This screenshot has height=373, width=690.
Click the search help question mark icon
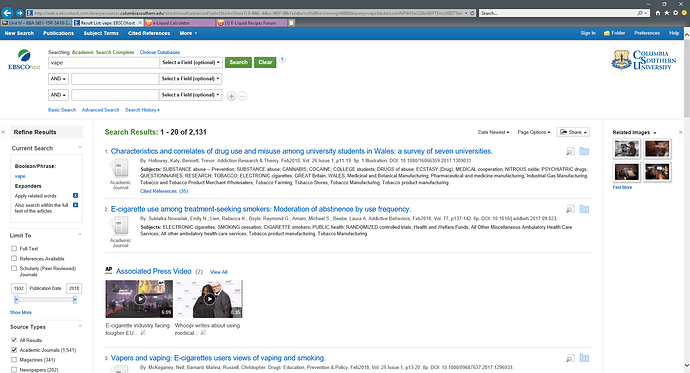click(282, 60)
